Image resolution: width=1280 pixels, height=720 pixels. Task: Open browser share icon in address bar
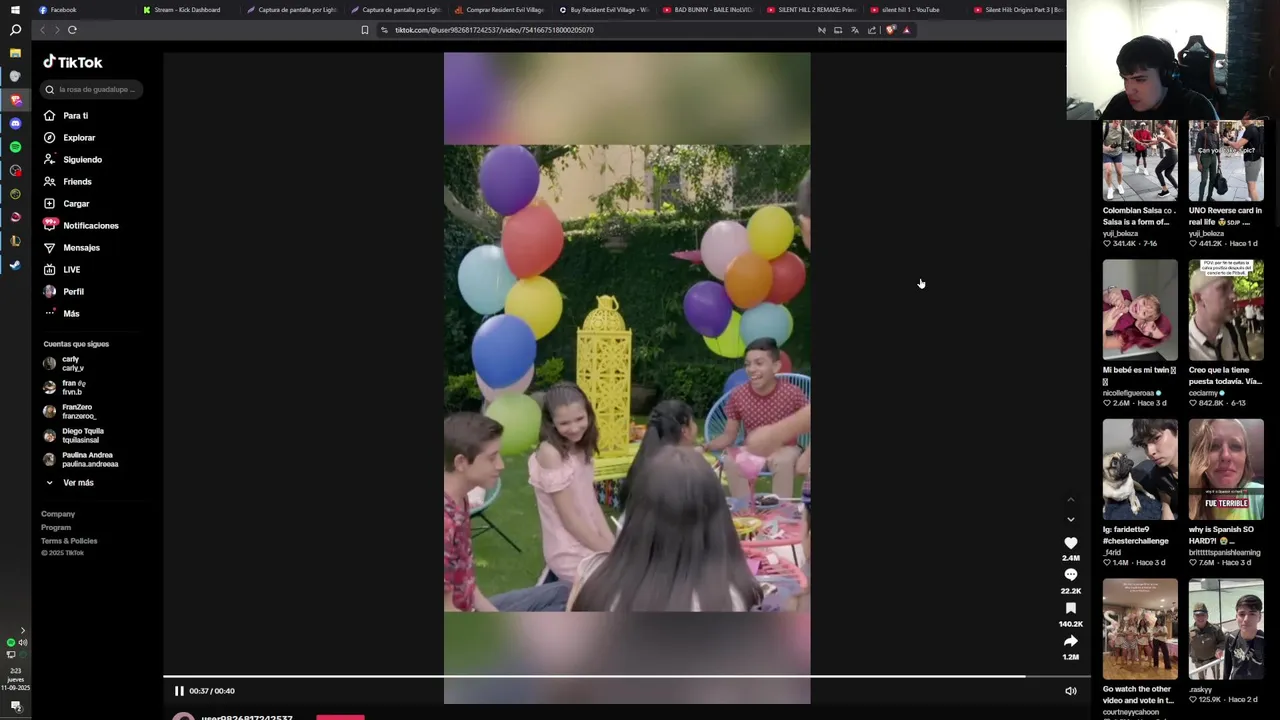[x=871, y=30]
